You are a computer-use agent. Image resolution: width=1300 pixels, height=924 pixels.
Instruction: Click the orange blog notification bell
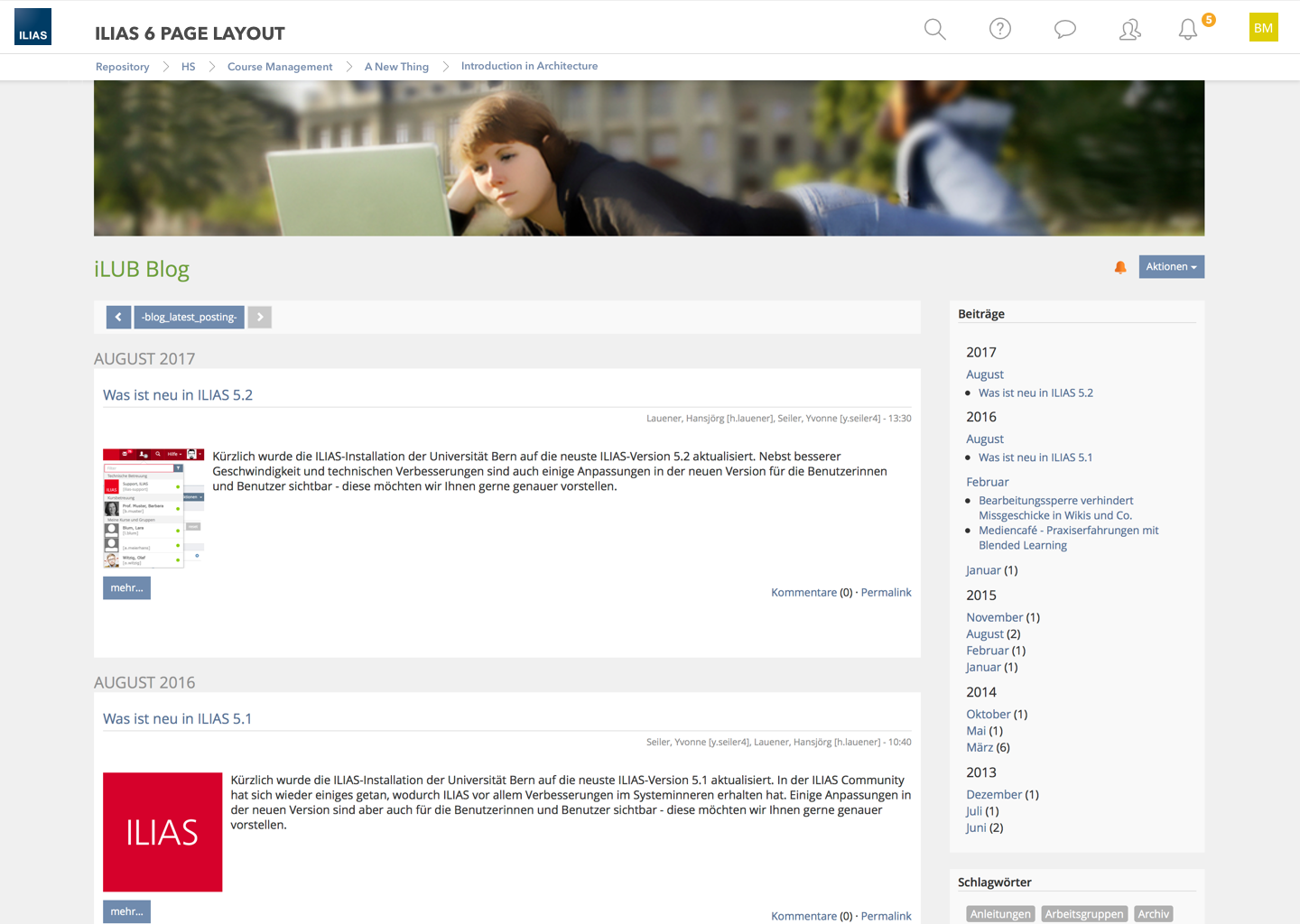coord(1120,267)
